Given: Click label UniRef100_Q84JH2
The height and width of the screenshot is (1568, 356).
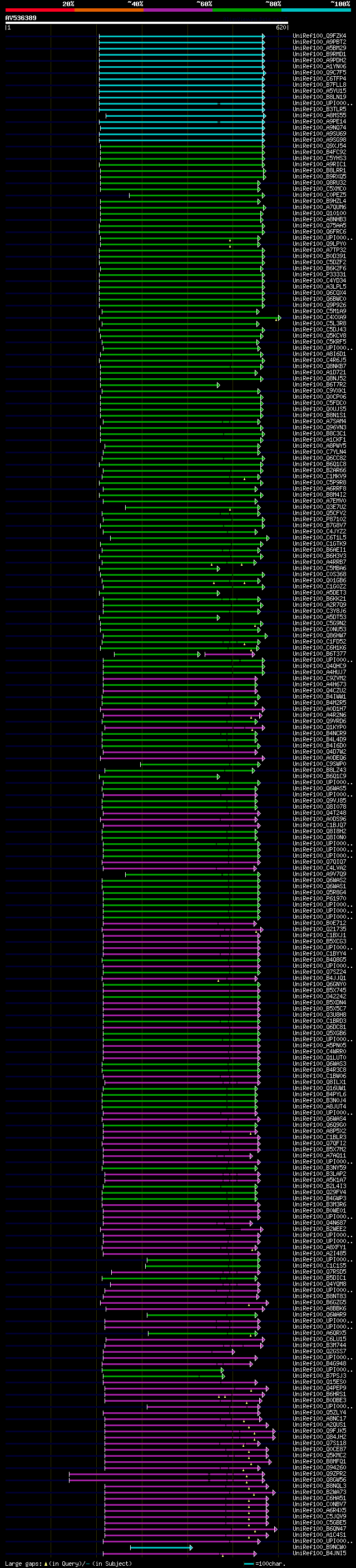Looking at the screenshot, I should point(319,1437).
